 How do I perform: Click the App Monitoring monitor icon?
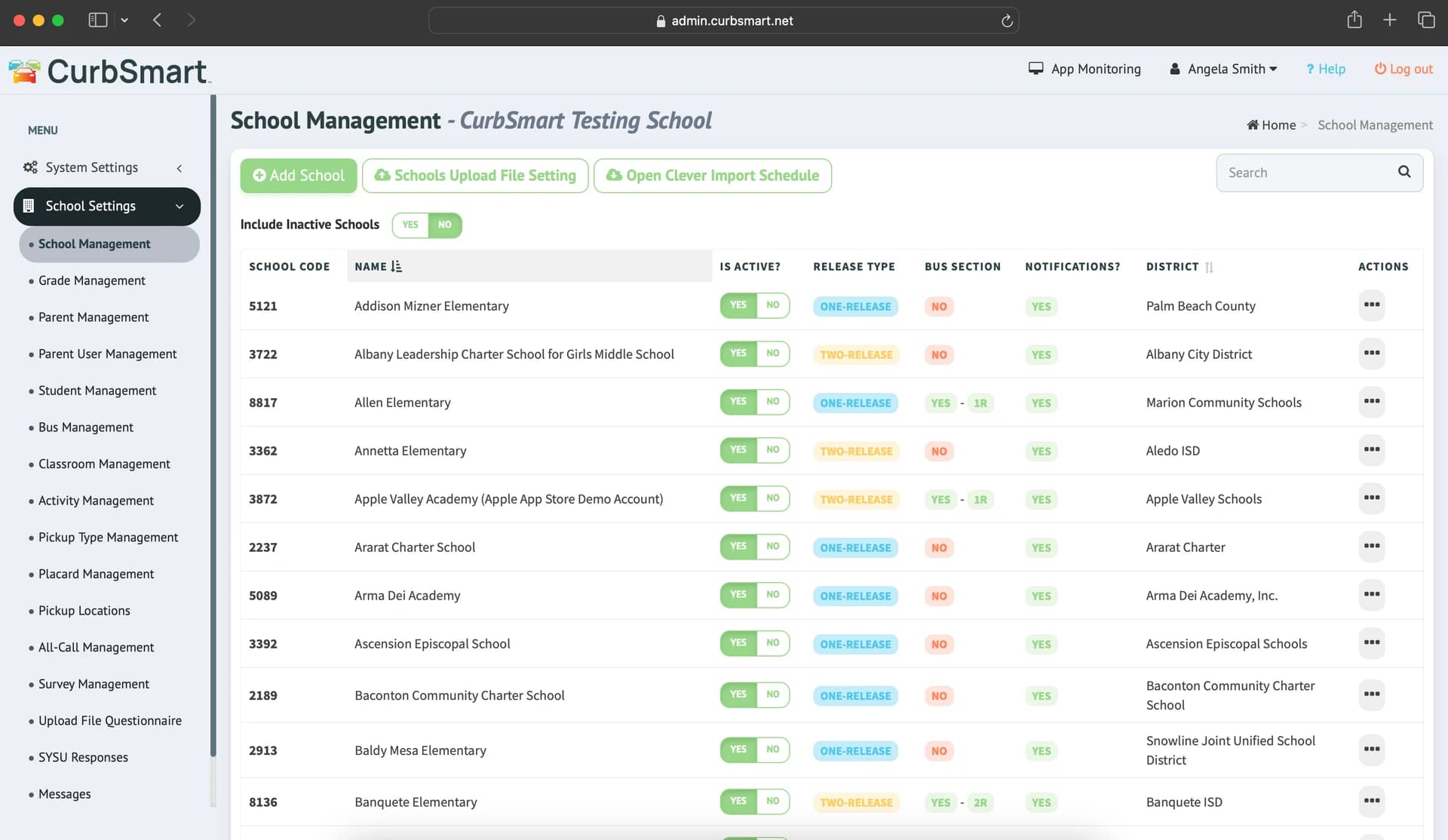point(1035,69)
